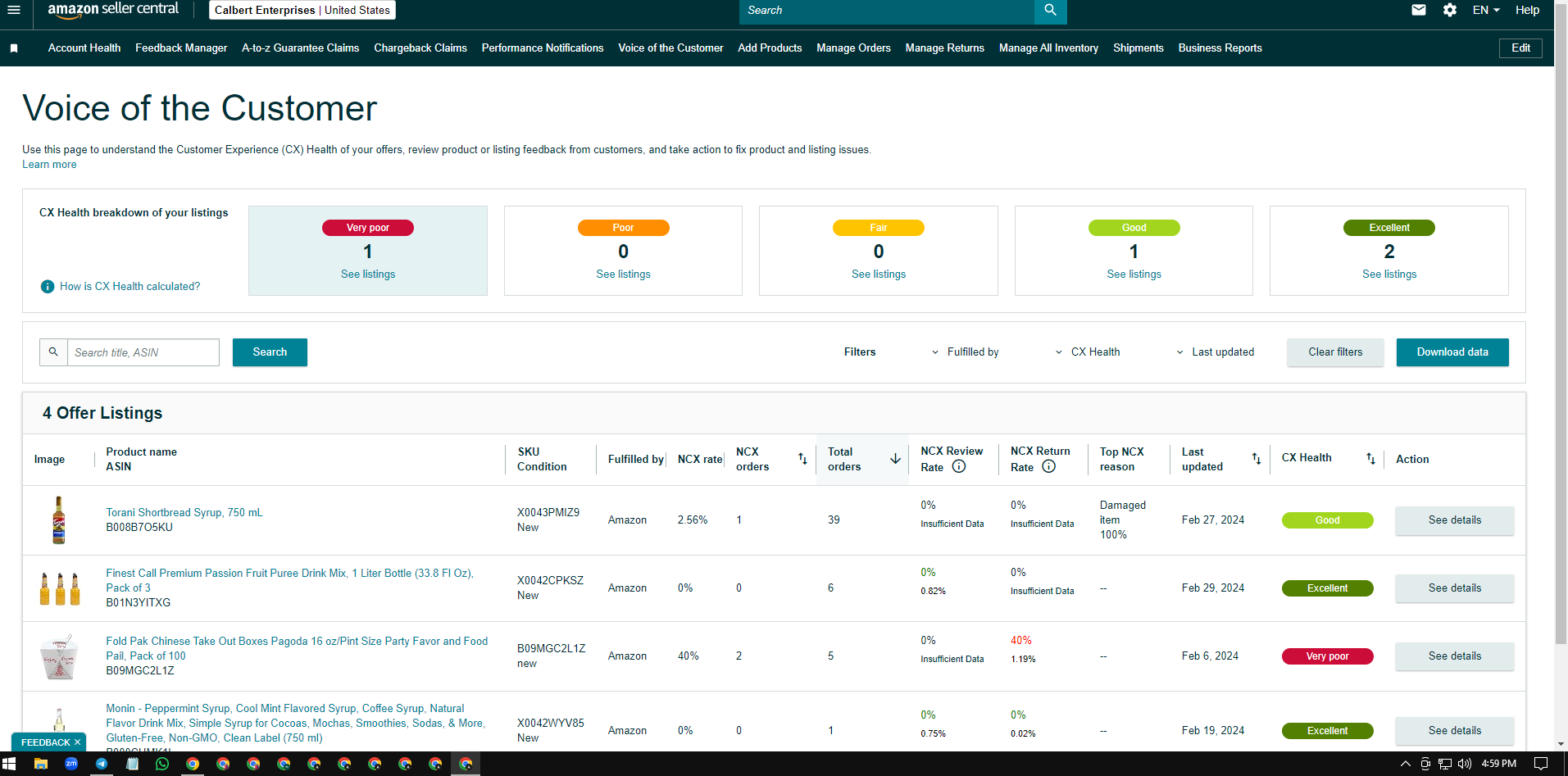
Task: Open Chargeback Claims menu item
Action: click(x=420, y=48)
